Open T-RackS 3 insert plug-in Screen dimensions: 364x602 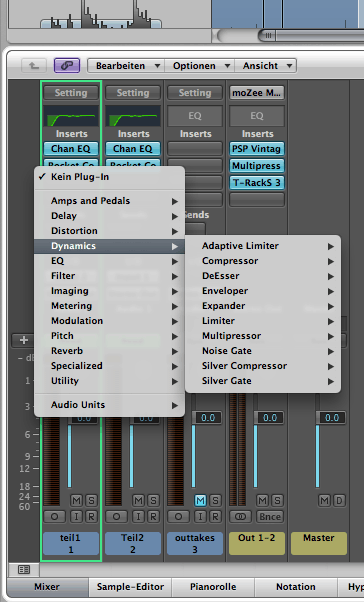click(x=257, y=183)
